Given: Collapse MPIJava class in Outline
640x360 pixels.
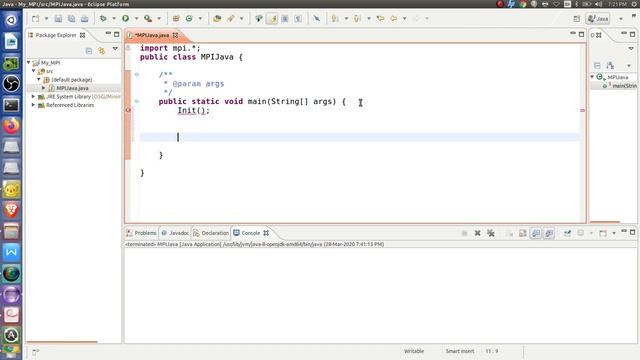Looking at the screenshot, I should click(592, 77).
